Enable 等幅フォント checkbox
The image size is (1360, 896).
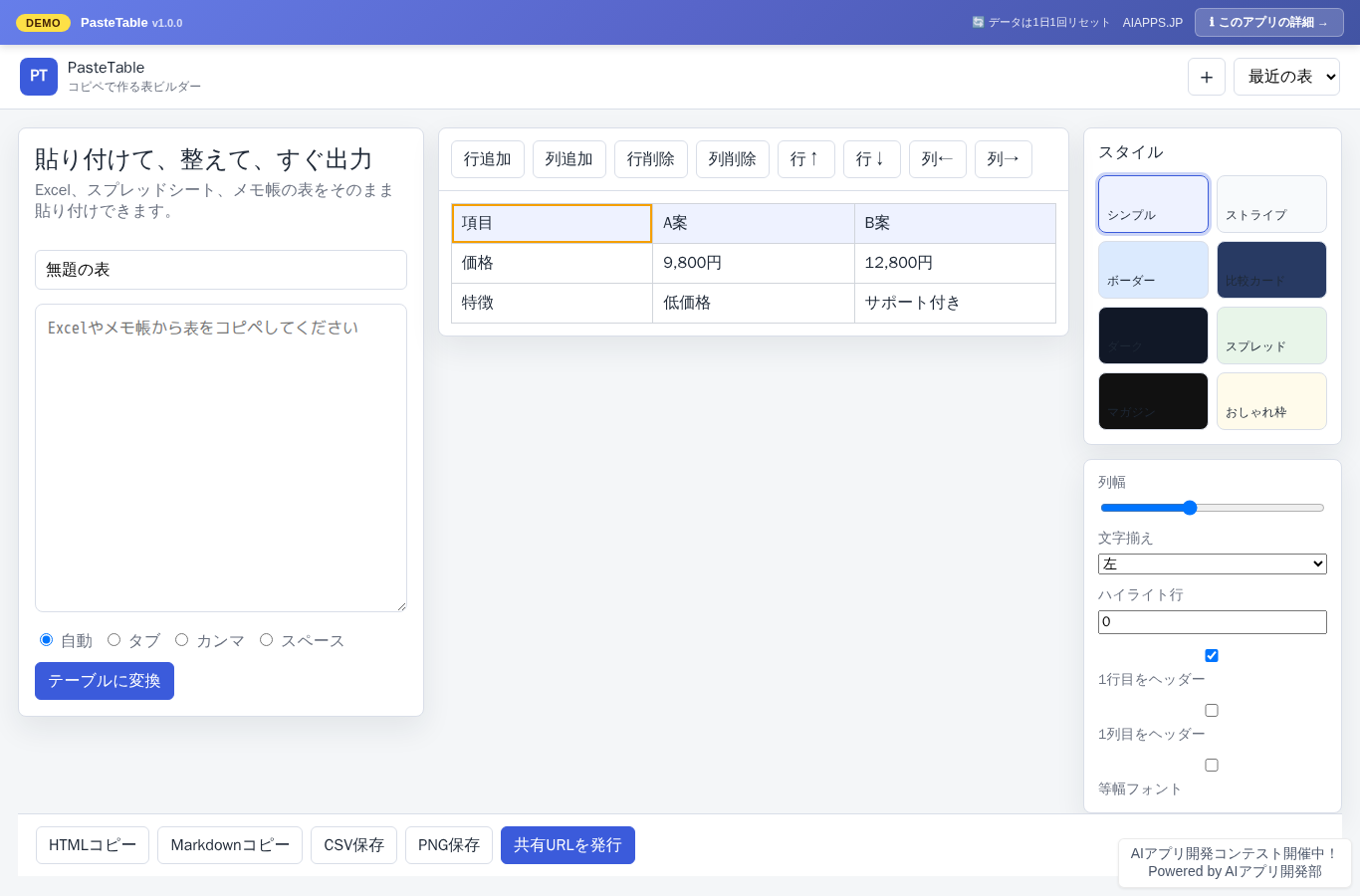tap(1212, 765)
